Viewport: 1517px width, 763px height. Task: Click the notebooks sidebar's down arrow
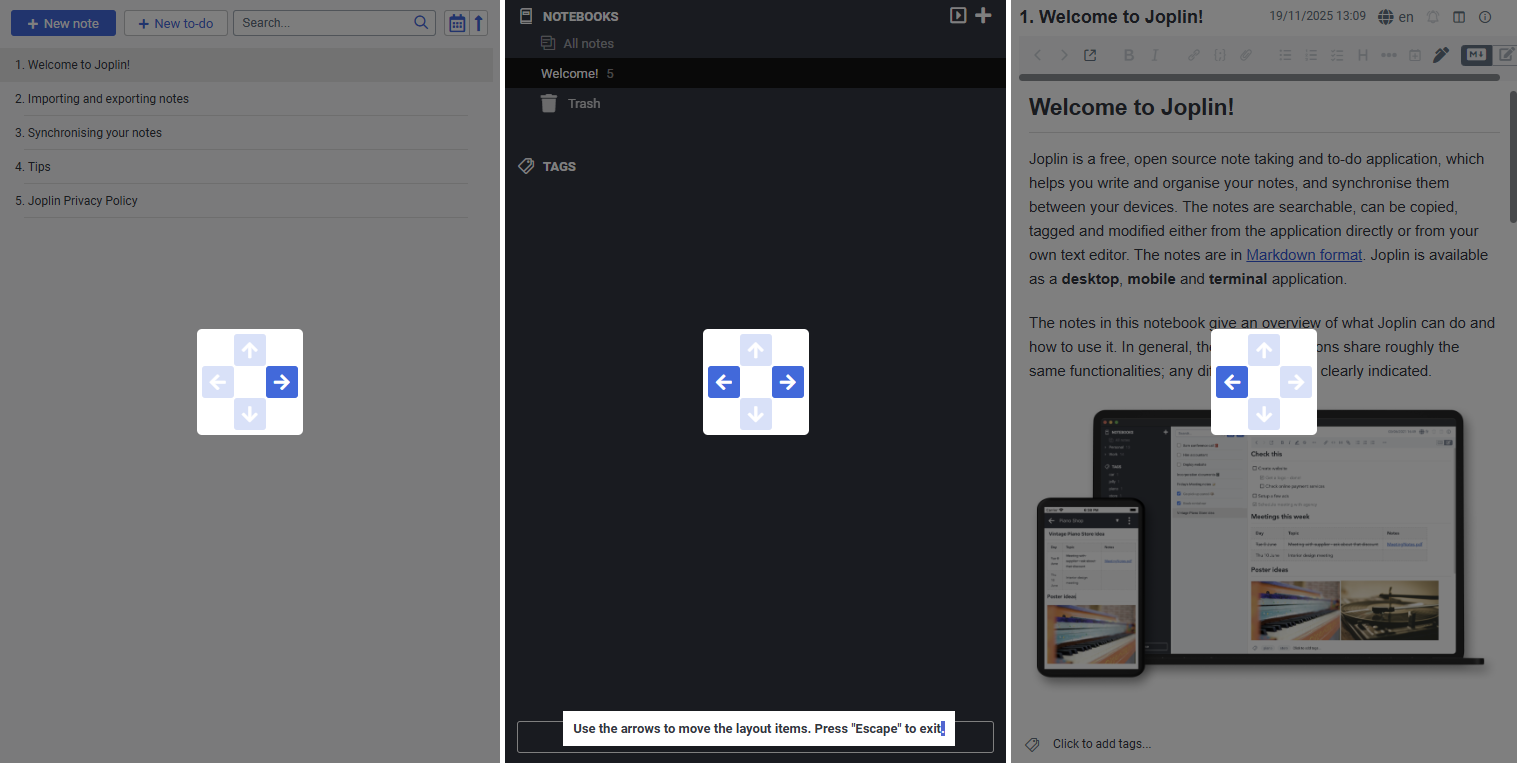coord(756,414)
